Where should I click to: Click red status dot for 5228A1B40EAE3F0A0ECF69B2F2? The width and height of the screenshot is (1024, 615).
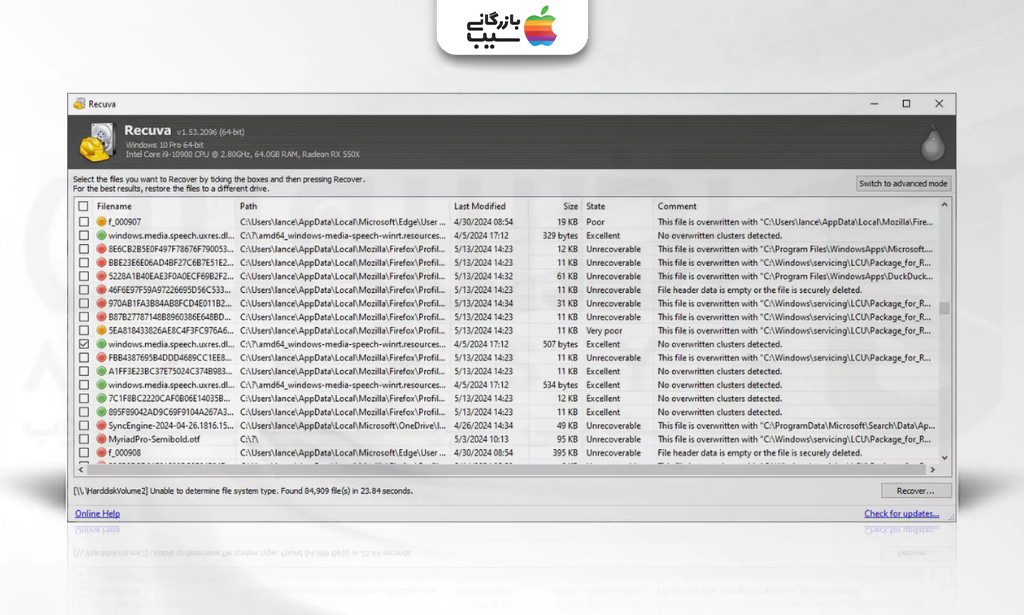[x=101, y=276]
